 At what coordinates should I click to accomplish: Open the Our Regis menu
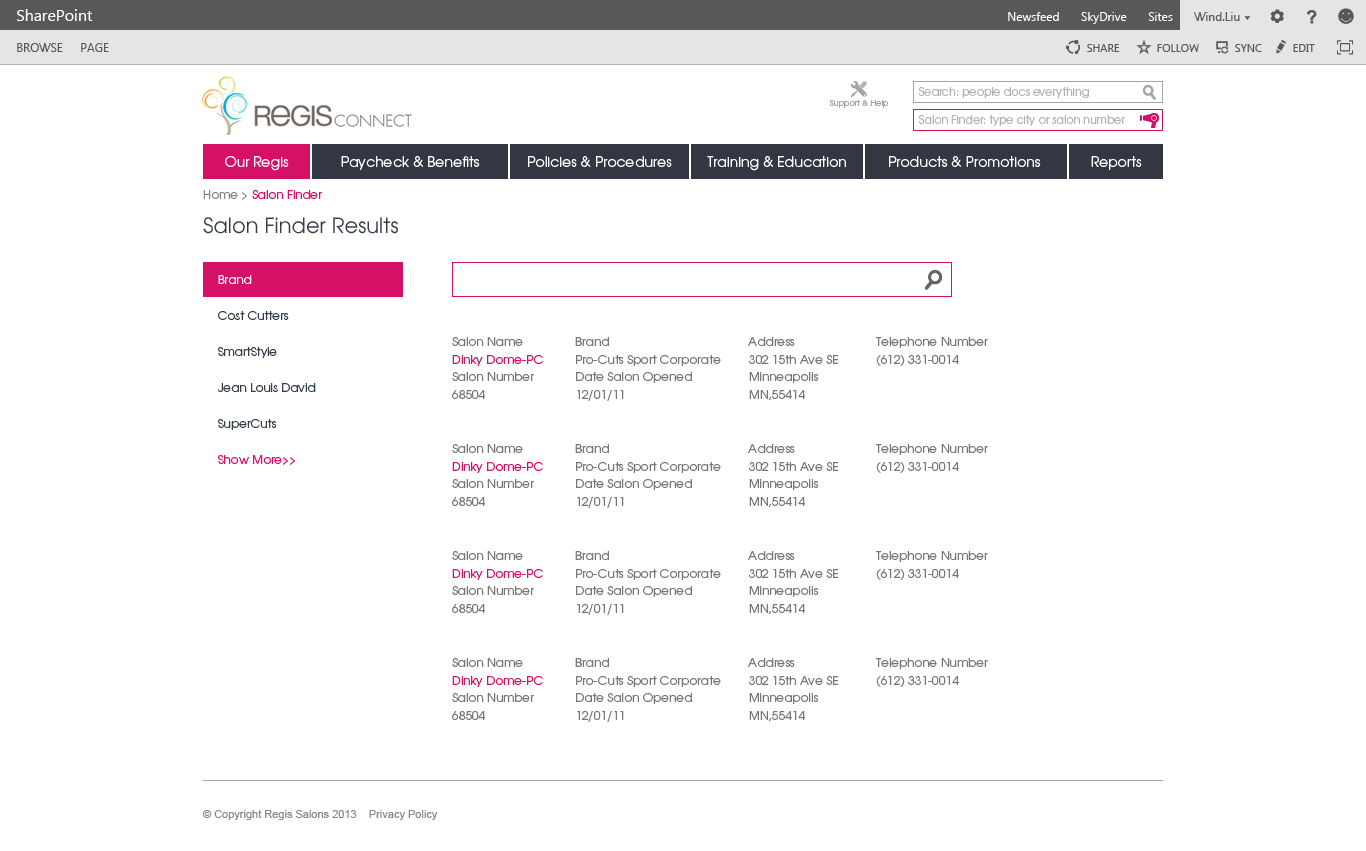256,162
